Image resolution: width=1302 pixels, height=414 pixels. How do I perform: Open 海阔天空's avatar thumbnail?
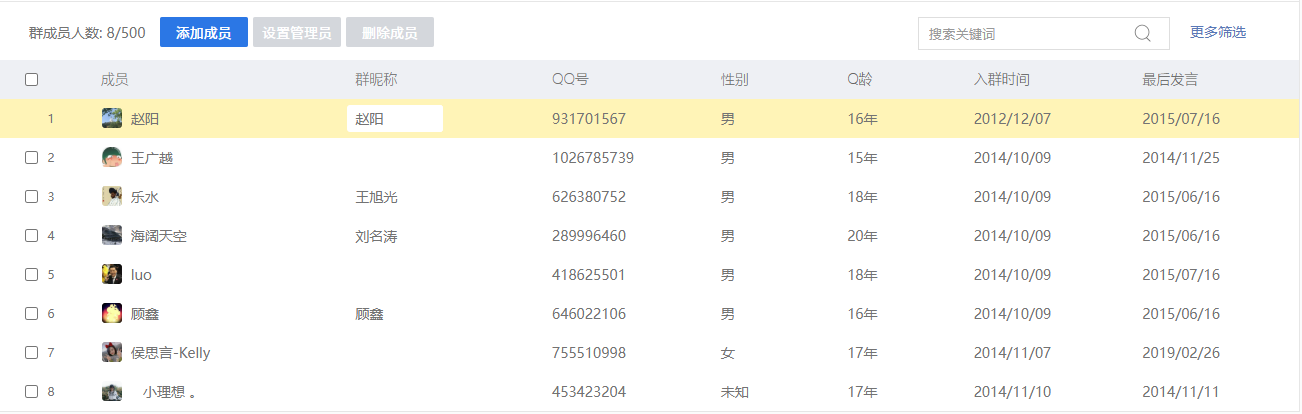[x=112, y=235]
